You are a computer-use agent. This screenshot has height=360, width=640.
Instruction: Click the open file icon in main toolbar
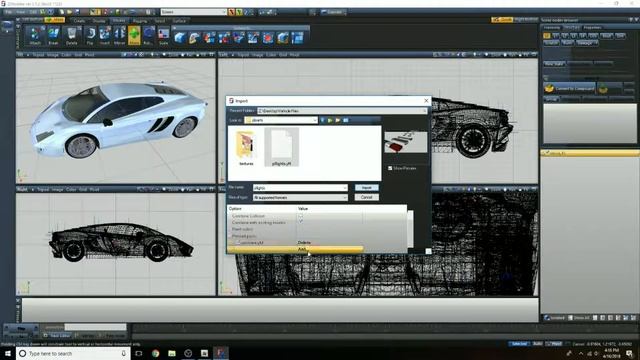[69, 12]
